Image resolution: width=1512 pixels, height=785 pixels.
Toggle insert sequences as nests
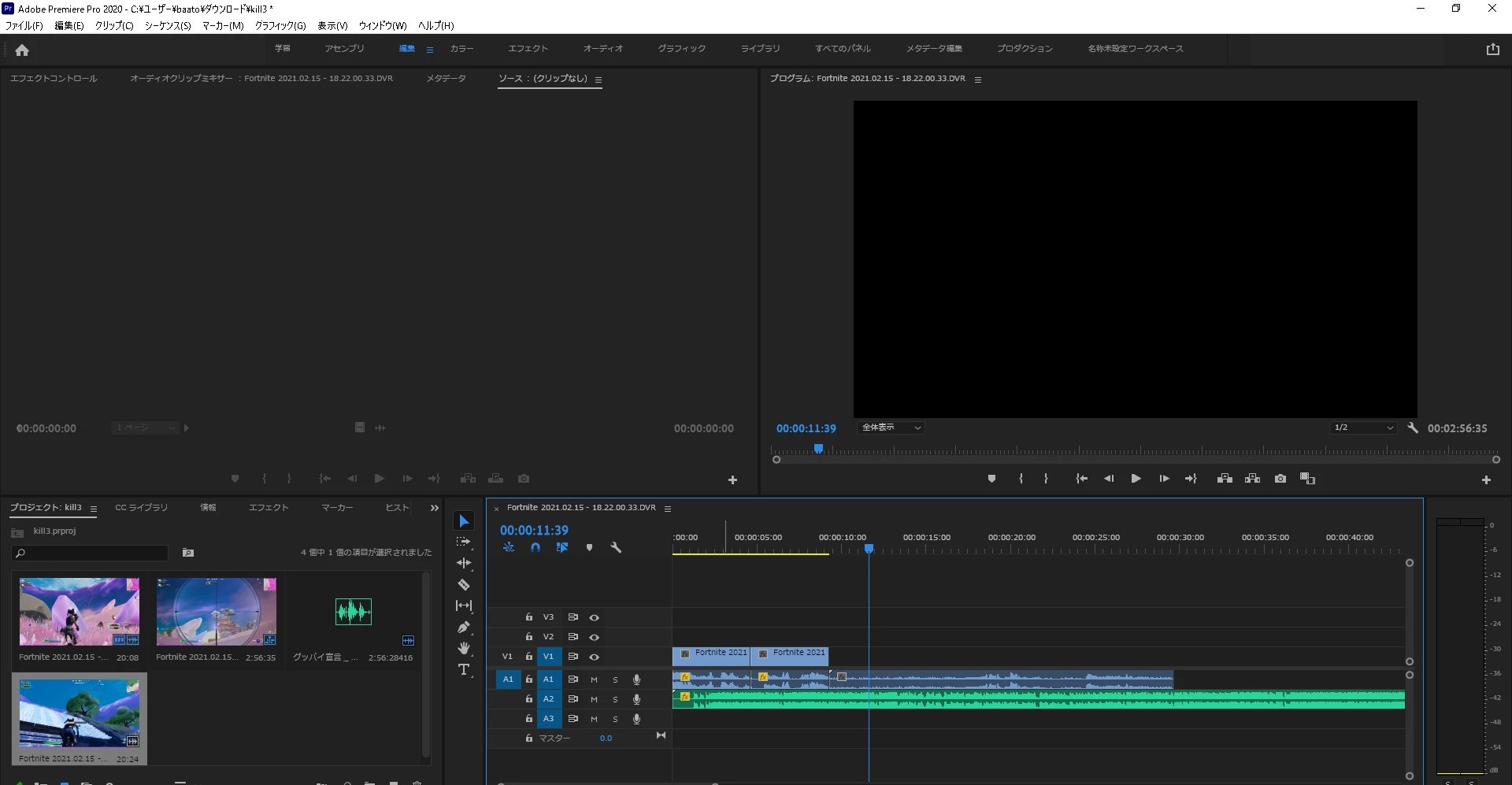pos(509,547)
